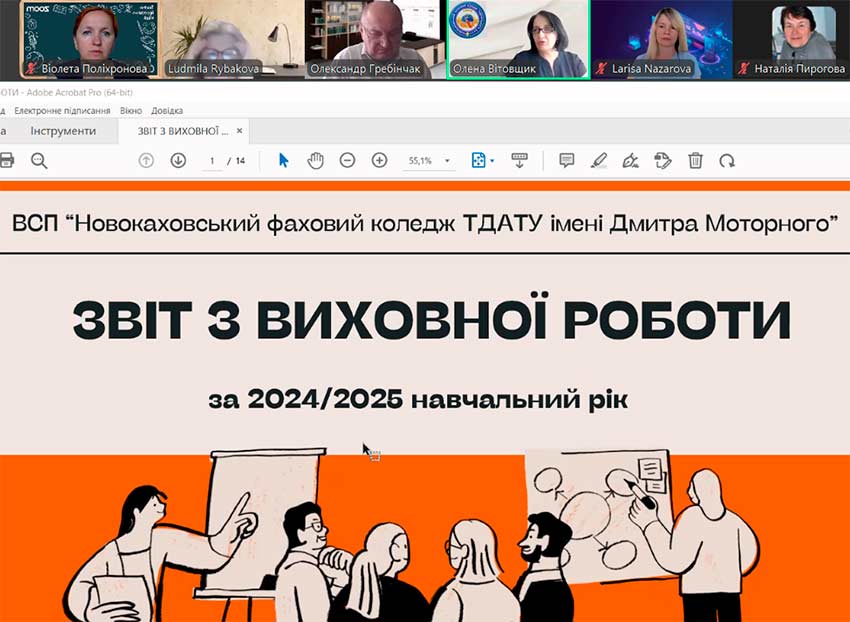Image resolution: width=850 pixels, height=622 pixels.
Task: Click the scrolling mode toolbar icon
Action: click(519, 160)
